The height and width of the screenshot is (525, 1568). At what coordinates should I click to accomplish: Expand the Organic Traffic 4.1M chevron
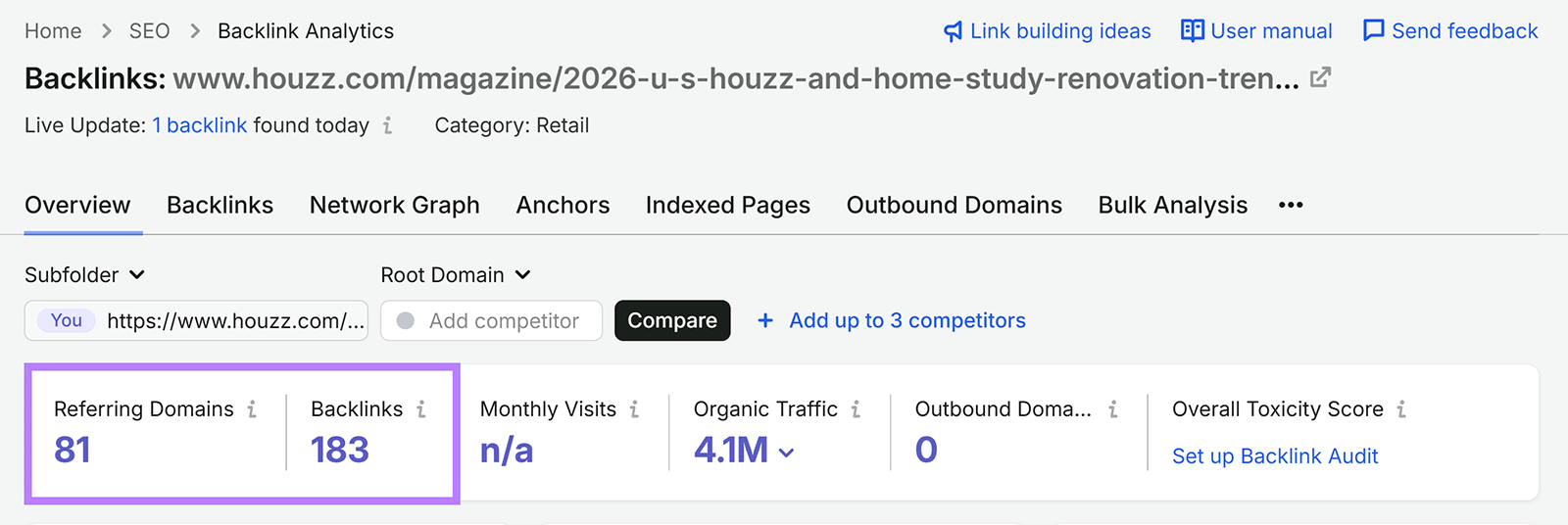point(786,452)
